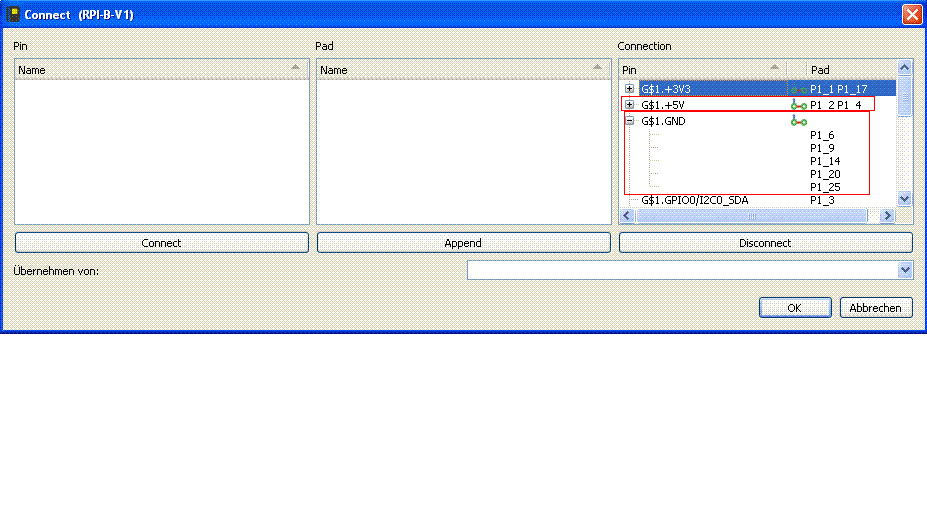Sort Connection list by Pin header
This screenshot has width=927, height=513.
point(703,70)
